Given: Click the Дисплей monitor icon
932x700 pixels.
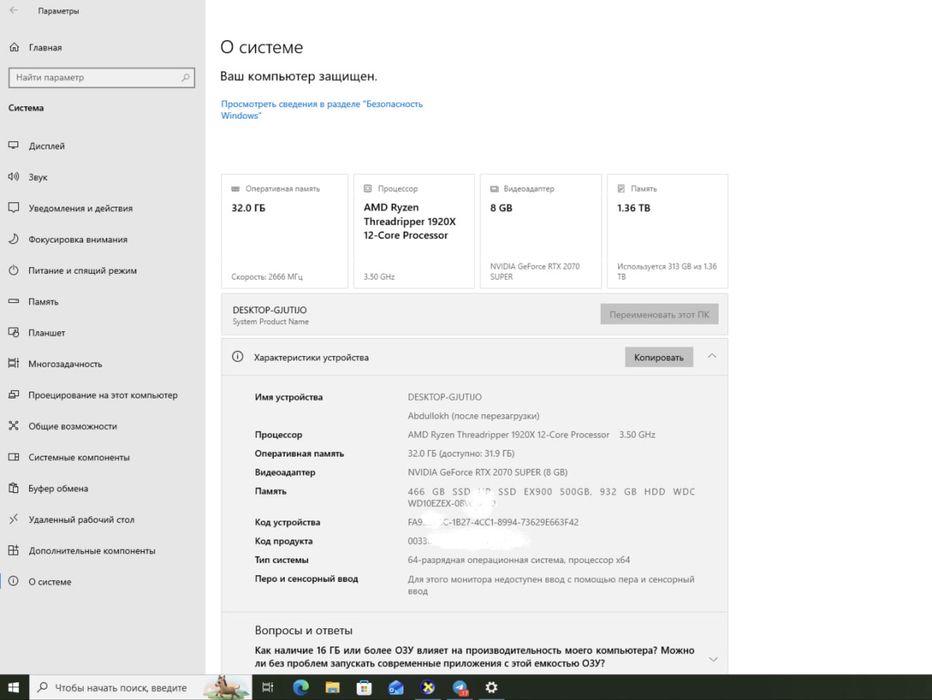Looking at the screenshot, I should point(14,145).
